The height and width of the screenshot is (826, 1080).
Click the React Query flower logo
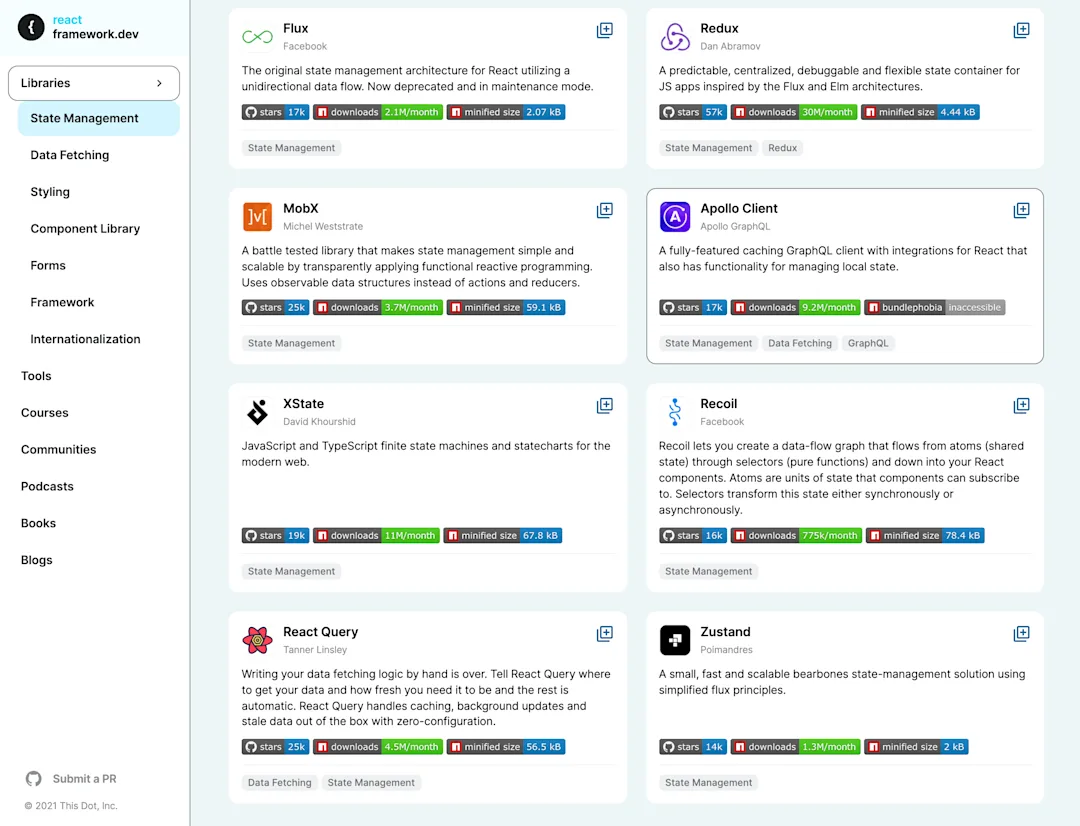pyautogui.click(x=257, y=640)
